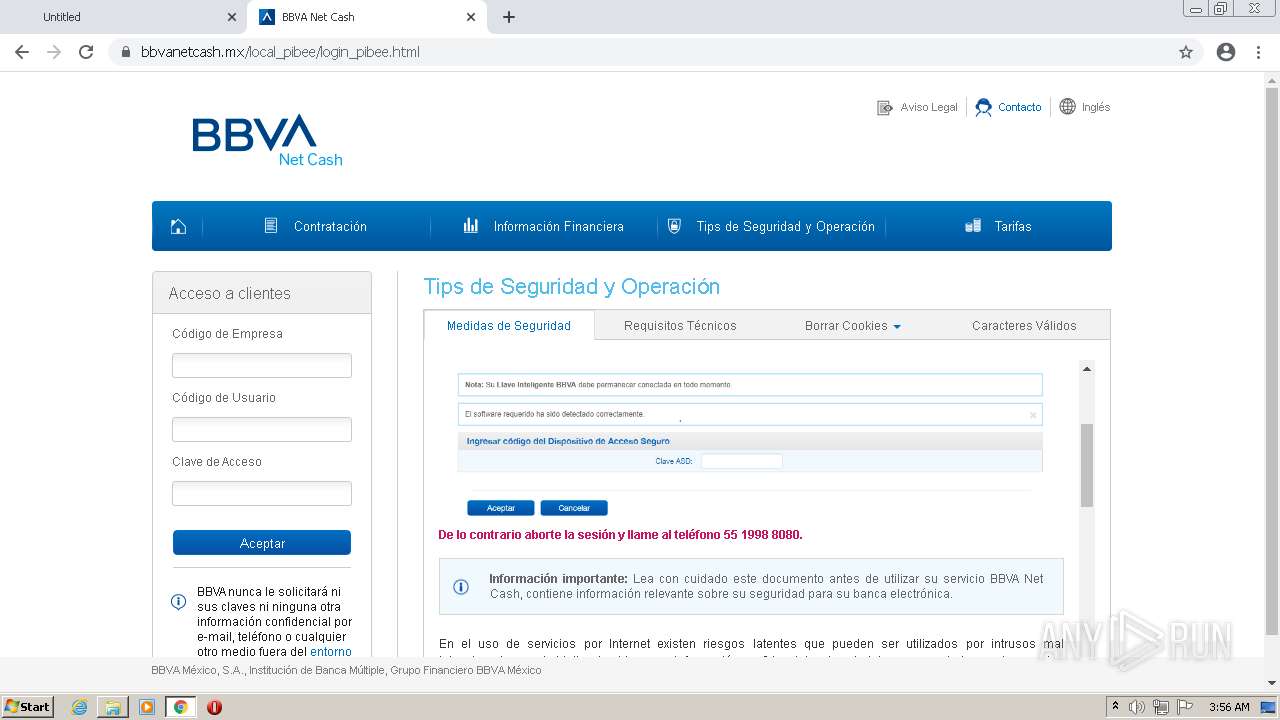Image resolution: width=1280 pixels, height=720 pixels.
Task: Click red antivirus icon in taskbar
Action: coord(214,707)
